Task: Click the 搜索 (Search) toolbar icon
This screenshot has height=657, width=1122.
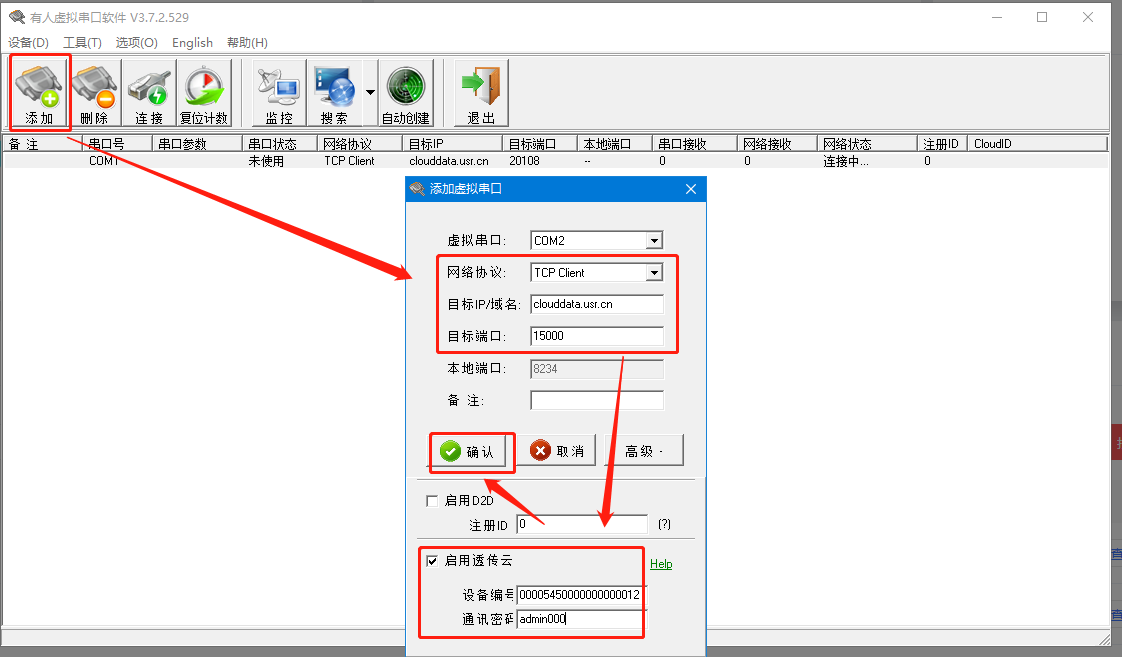Action: tap(334, 92)
